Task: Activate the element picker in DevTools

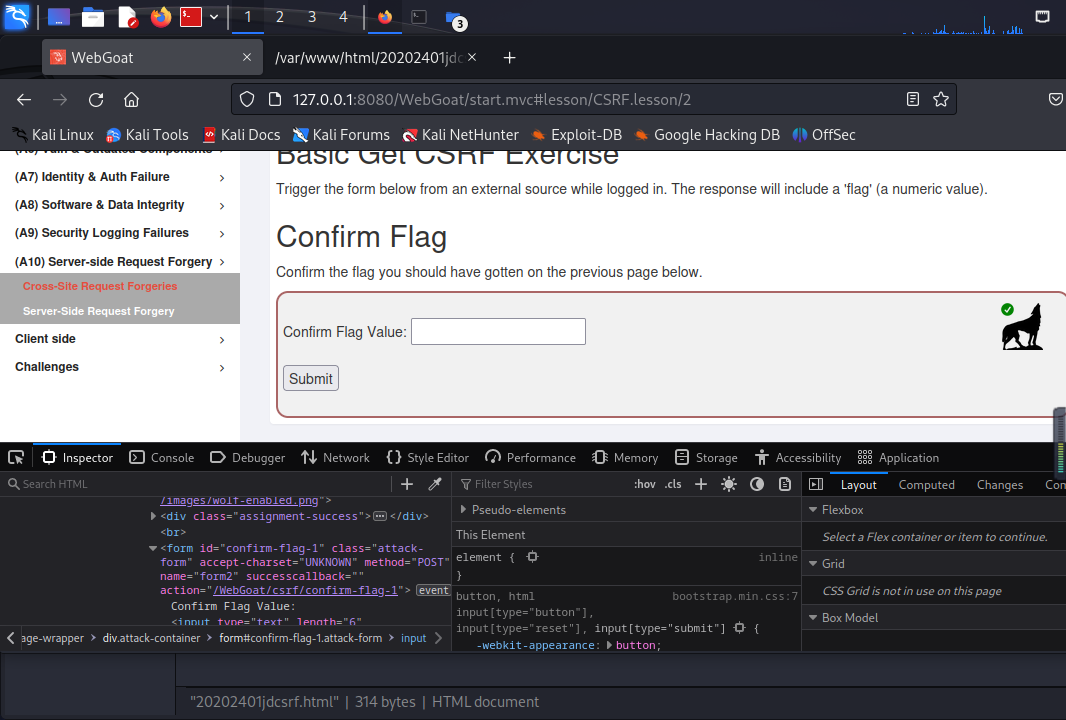Action: pos(16,458)
